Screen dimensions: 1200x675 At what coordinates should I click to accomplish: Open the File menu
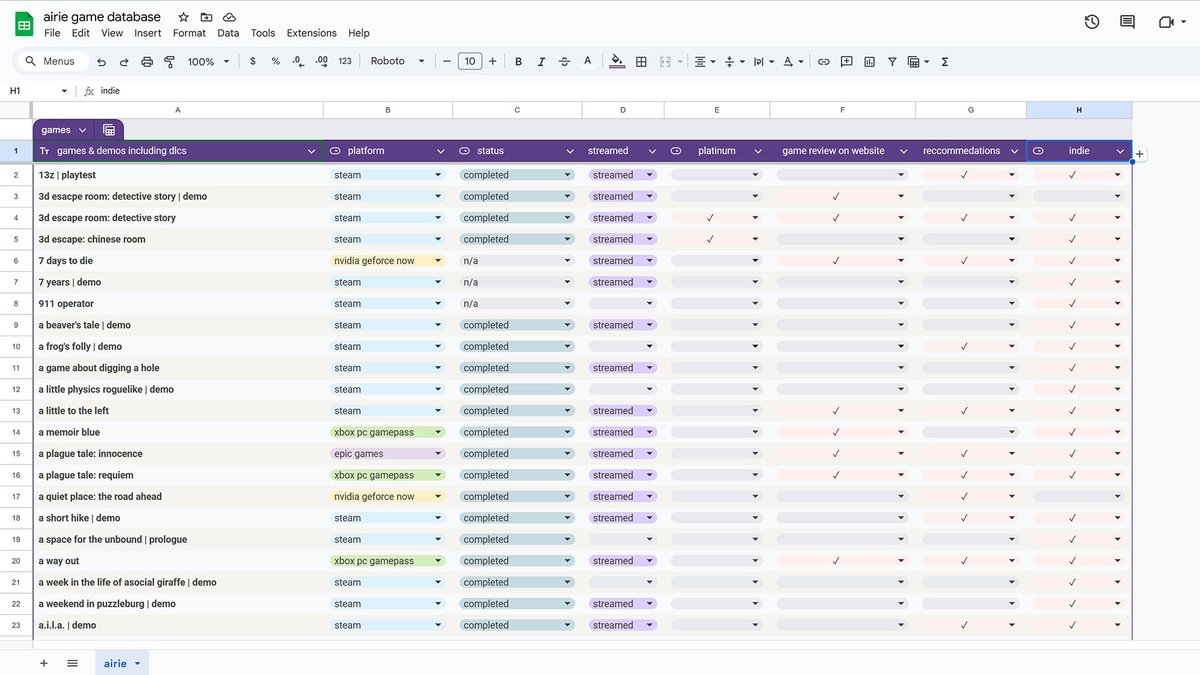click(x=52, y=33)
